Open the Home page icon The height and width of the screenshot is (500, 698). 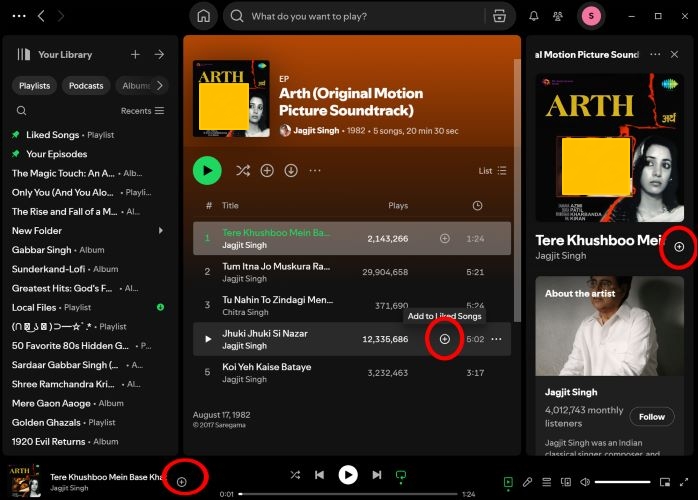tap(203, 16)
